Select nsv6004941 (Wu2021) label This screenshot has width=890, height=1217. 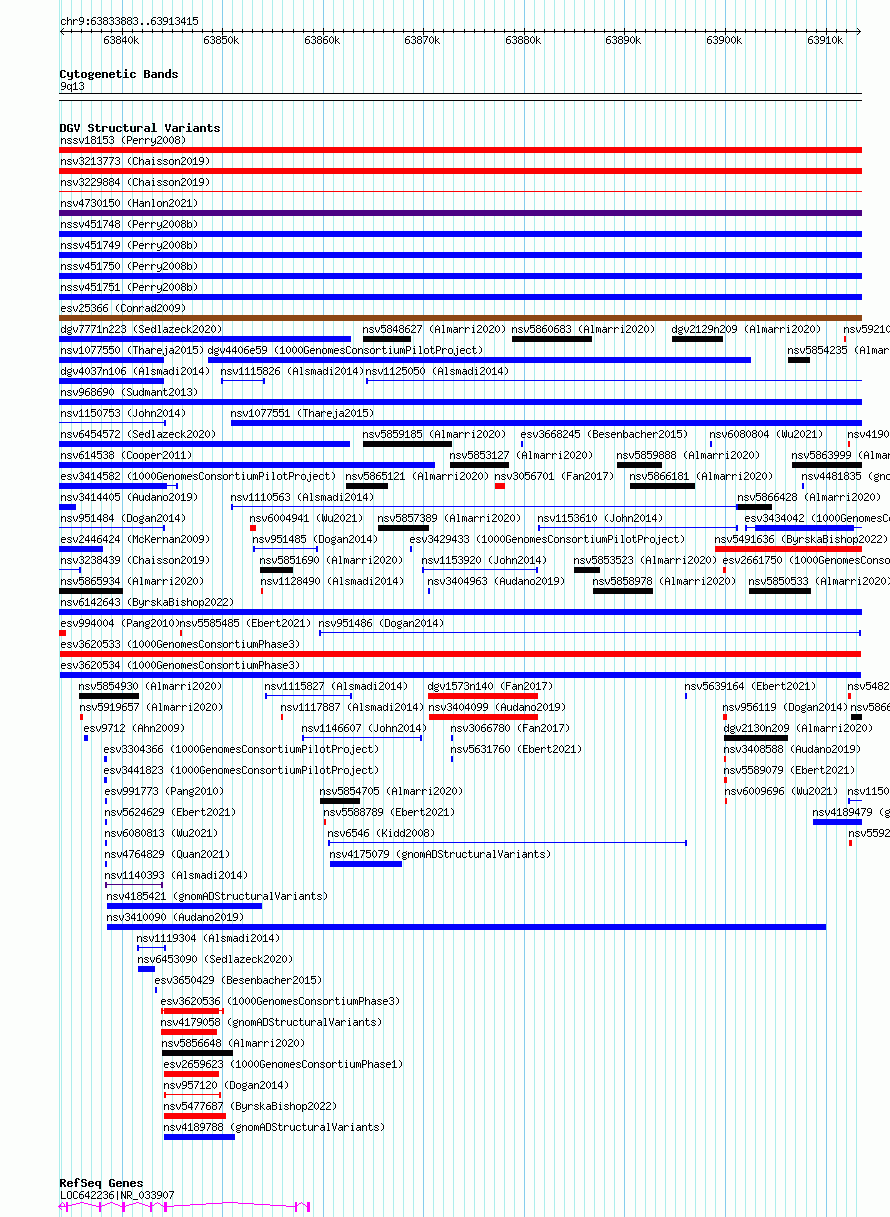click(x=307, y=518)
